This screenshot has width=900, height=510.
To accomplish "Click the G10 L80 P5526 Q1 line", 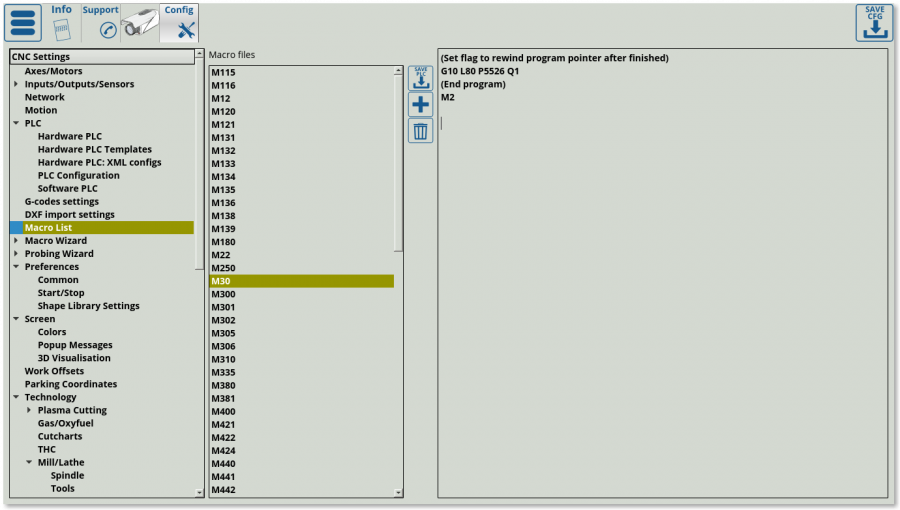I will tap(480, 71).
